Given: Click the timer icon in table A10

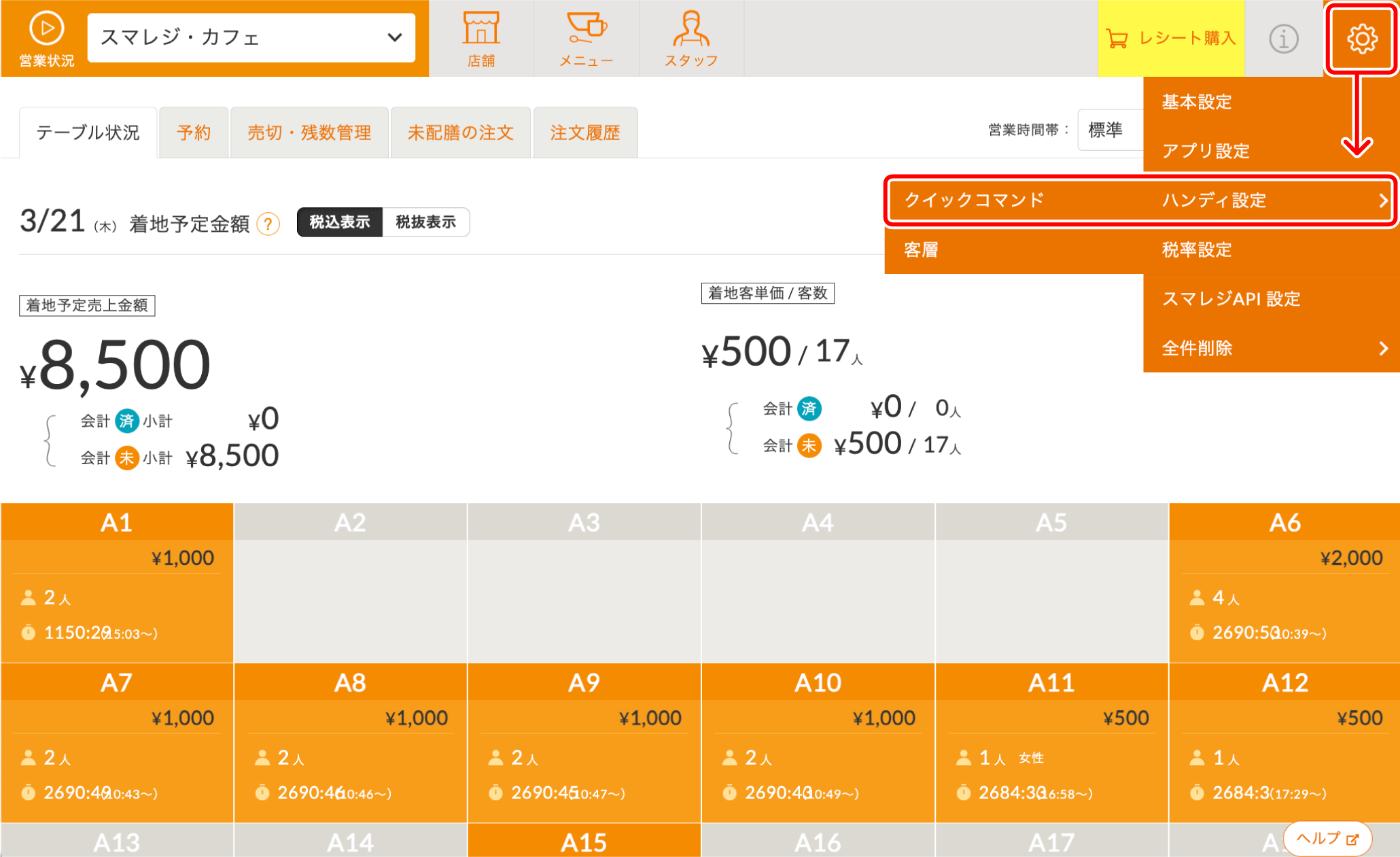Looking at the screenshot, I should (730, 793).
